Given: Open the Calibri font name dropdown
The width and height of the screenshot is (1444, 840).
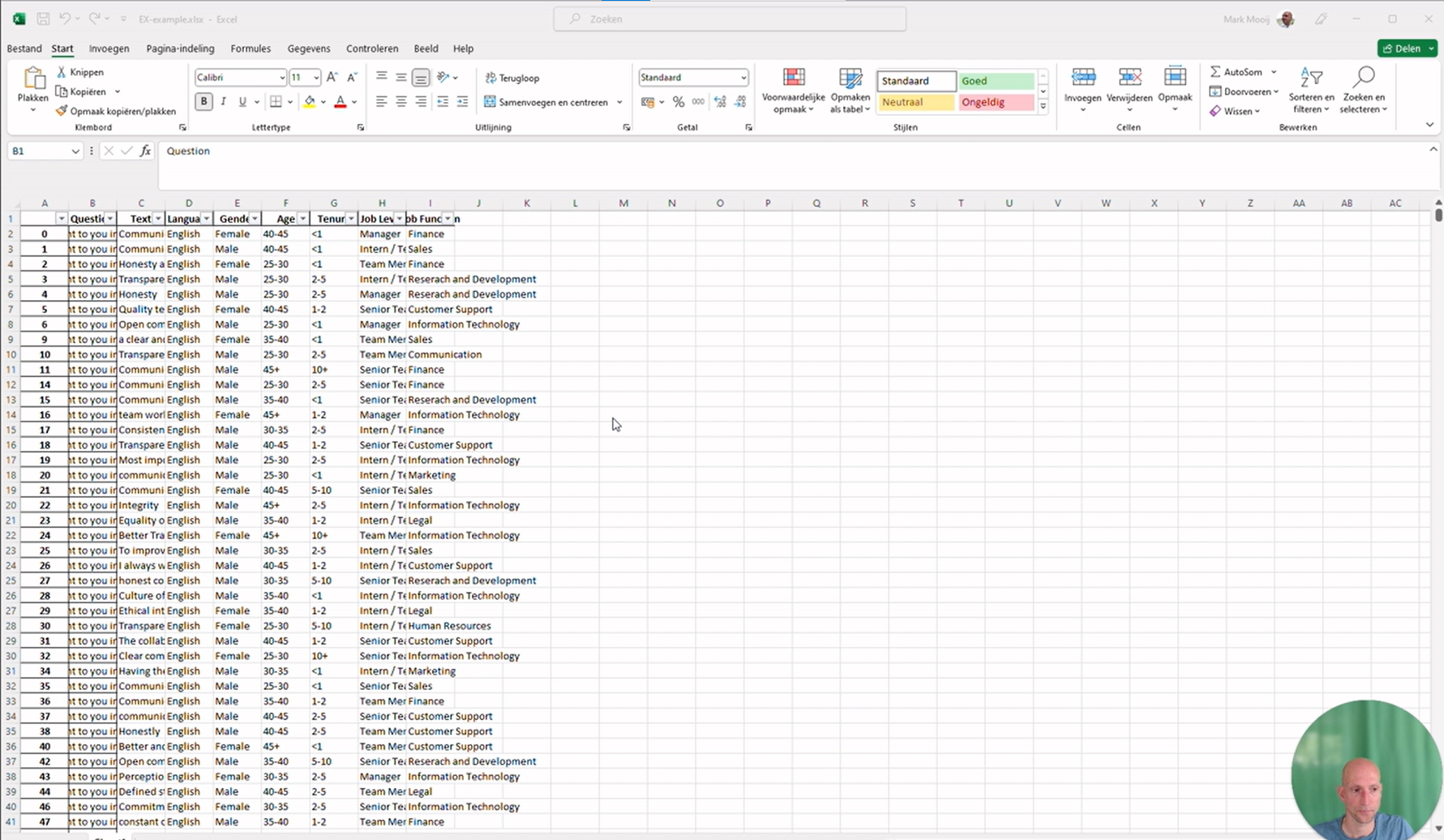Looking at the screenshot, I should 281,78.
